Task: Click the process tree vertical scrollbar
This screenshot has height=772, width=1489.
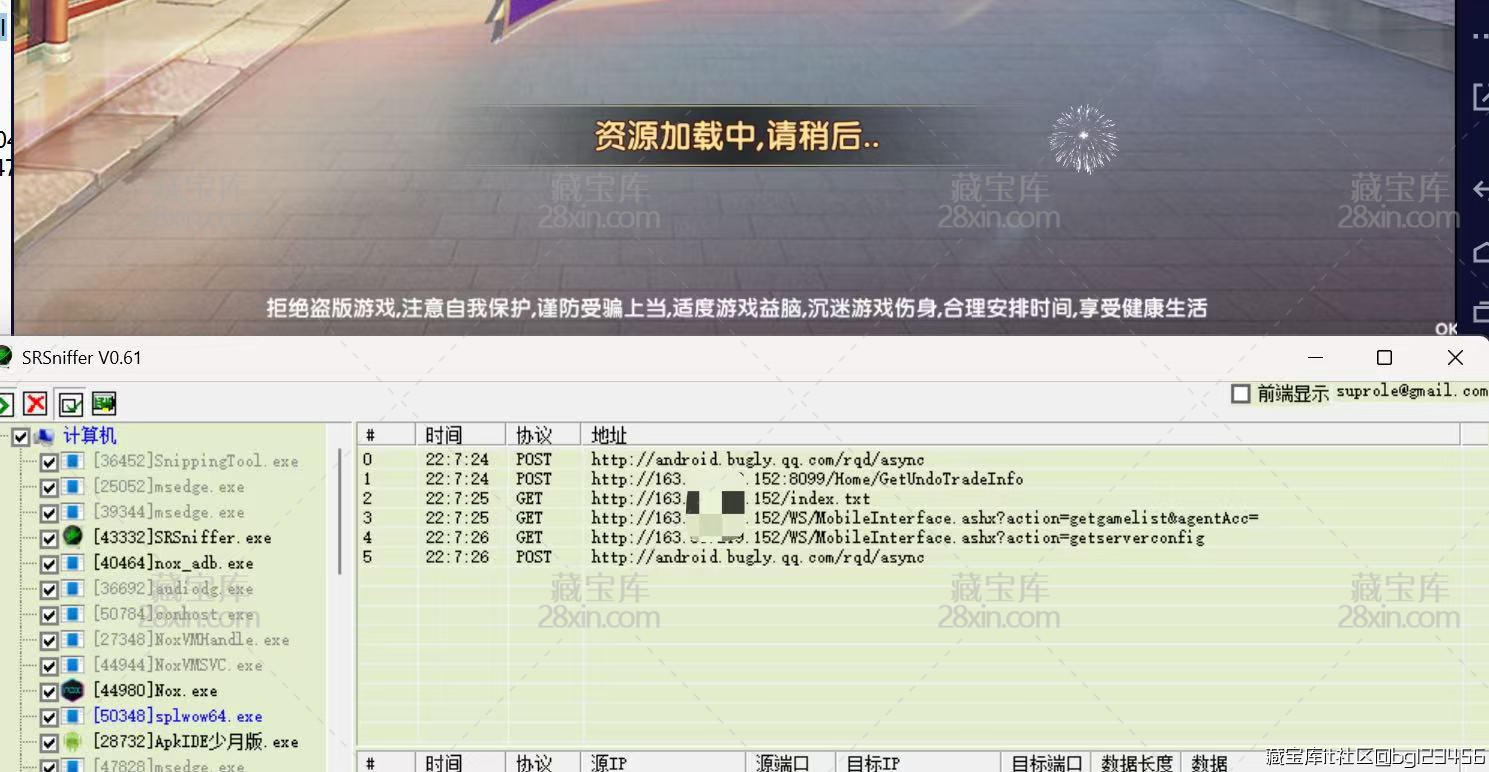Action: [340, 510]
